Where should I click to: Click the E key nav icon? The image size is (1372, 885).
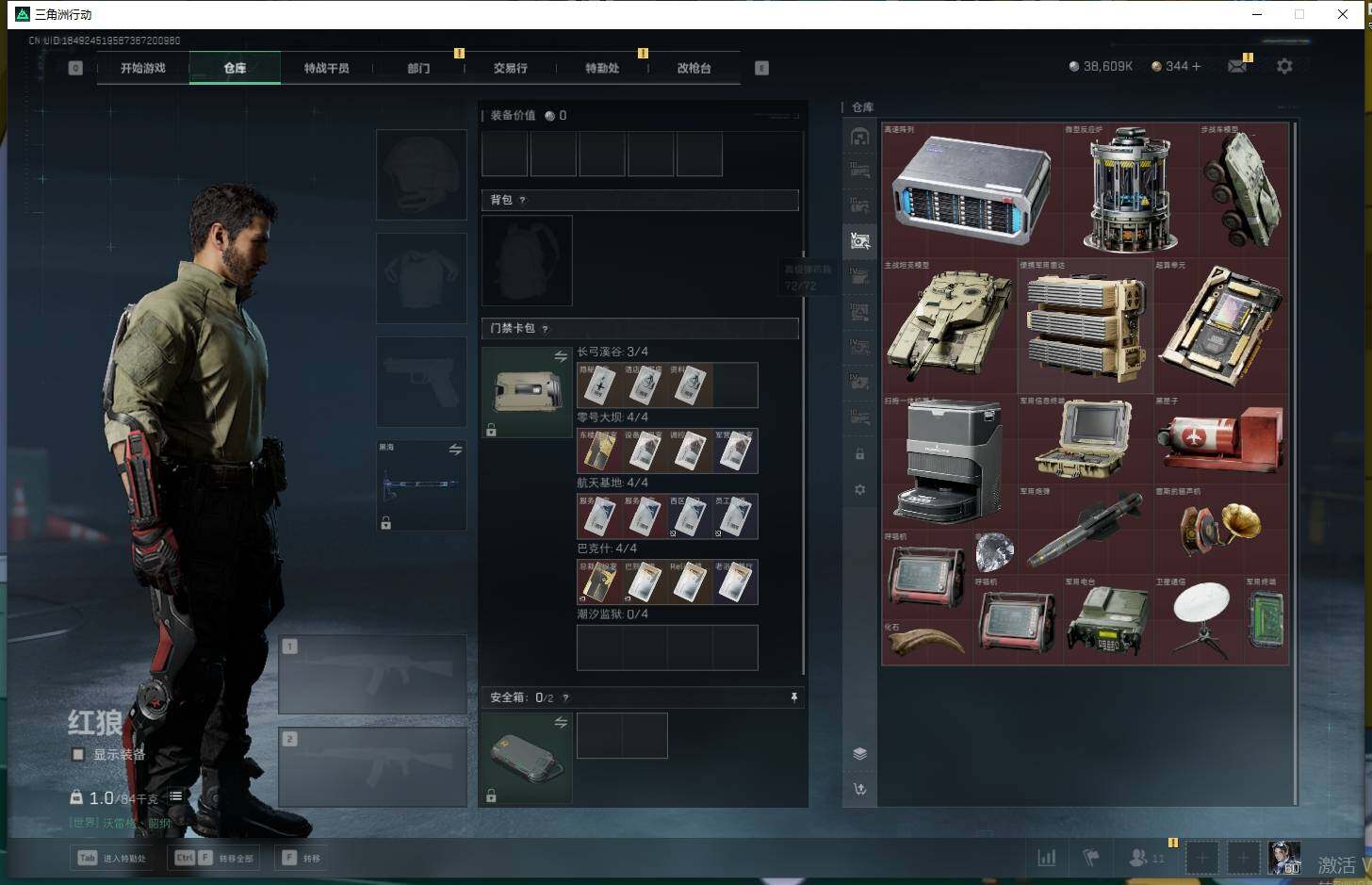761,68
